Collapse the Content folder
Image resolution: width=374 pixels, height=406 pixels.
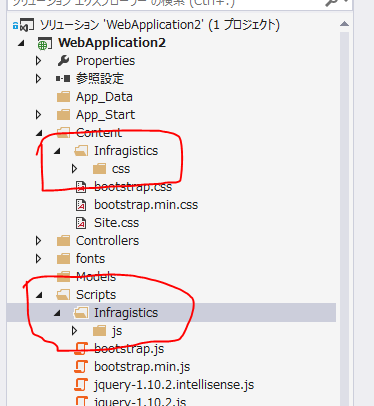pos(39,133)
